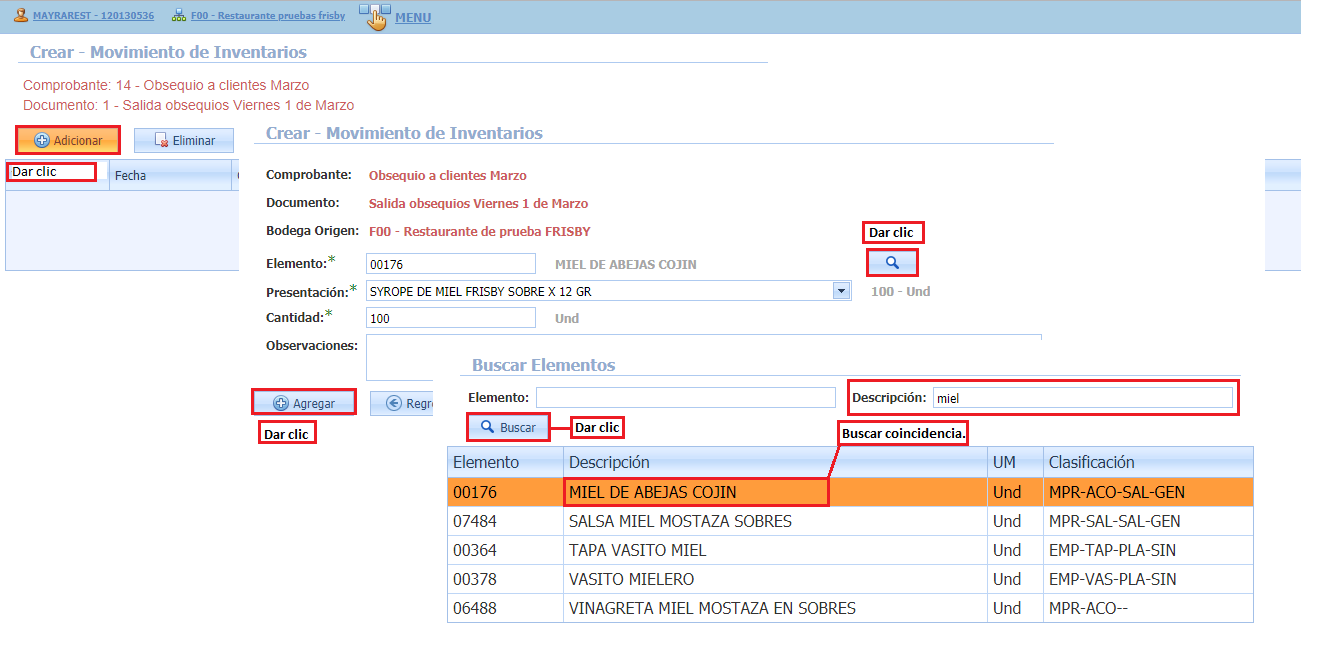Click classification MPR-SAL-SAL-GEN

(1115, 522)
